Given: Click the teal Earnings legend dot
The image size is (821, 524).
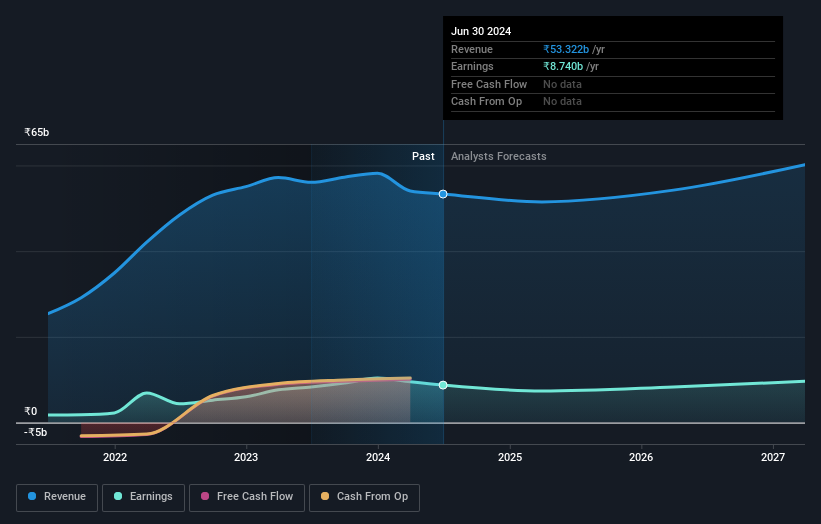Looking at the screenshot, I should coord(118,496).
